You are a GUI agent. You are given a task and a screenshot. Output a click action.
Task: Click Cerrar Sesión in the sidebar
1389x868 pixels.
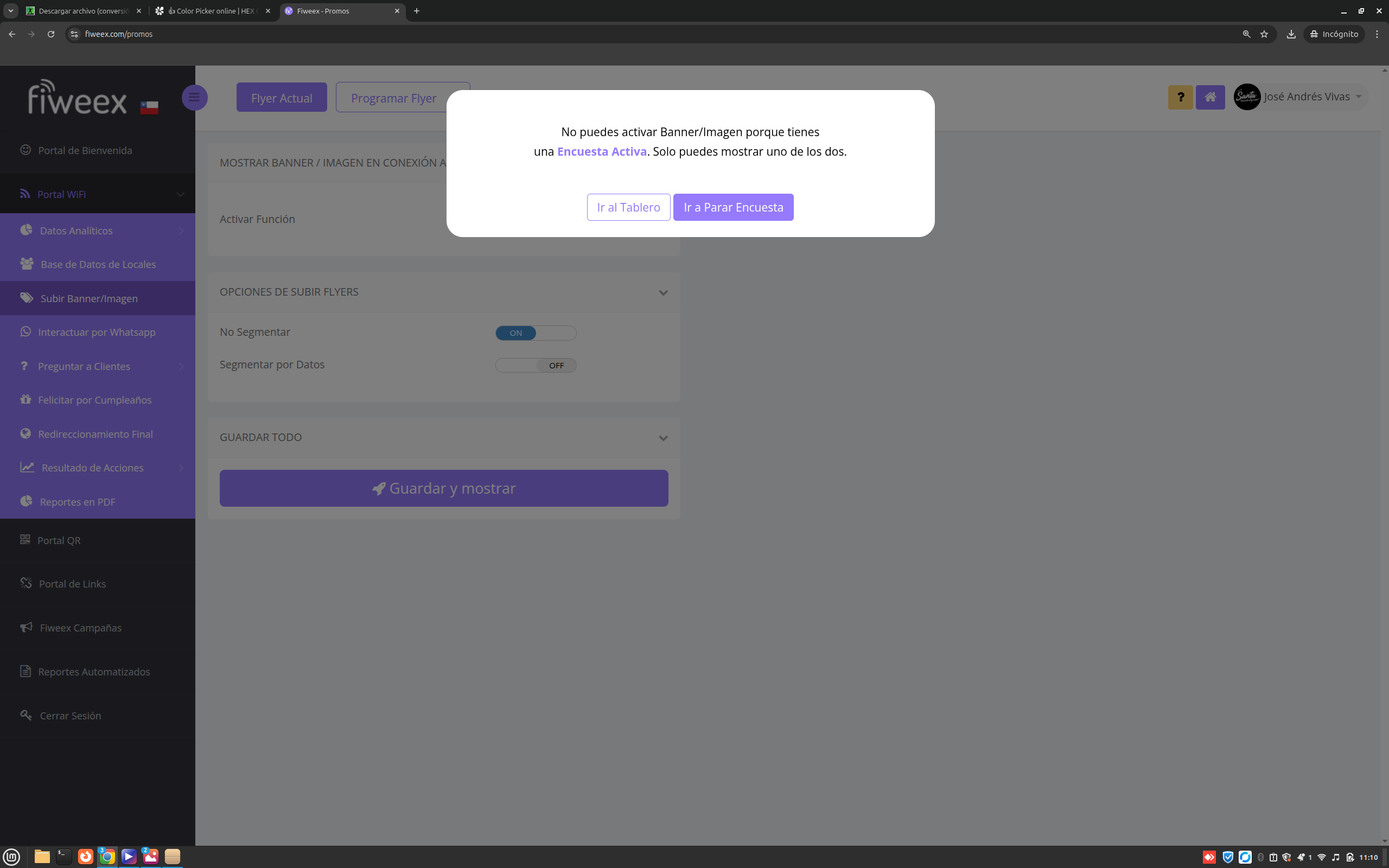(x=70, y=716)
